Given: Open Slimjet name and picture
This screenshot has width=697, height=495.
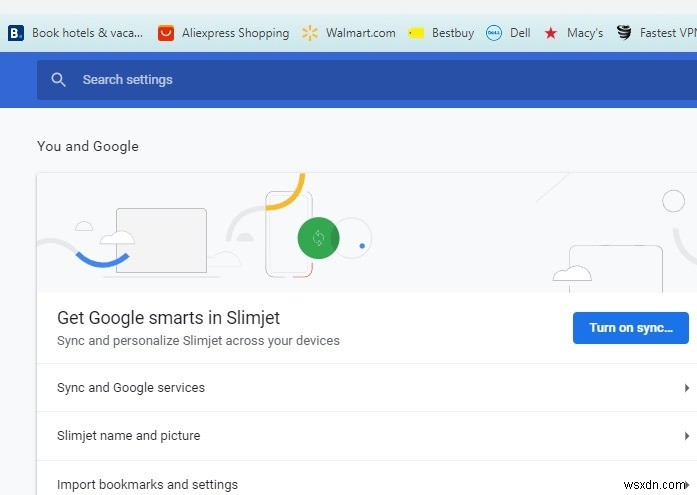Looking at the screenshot, I should tap(367, 436).
